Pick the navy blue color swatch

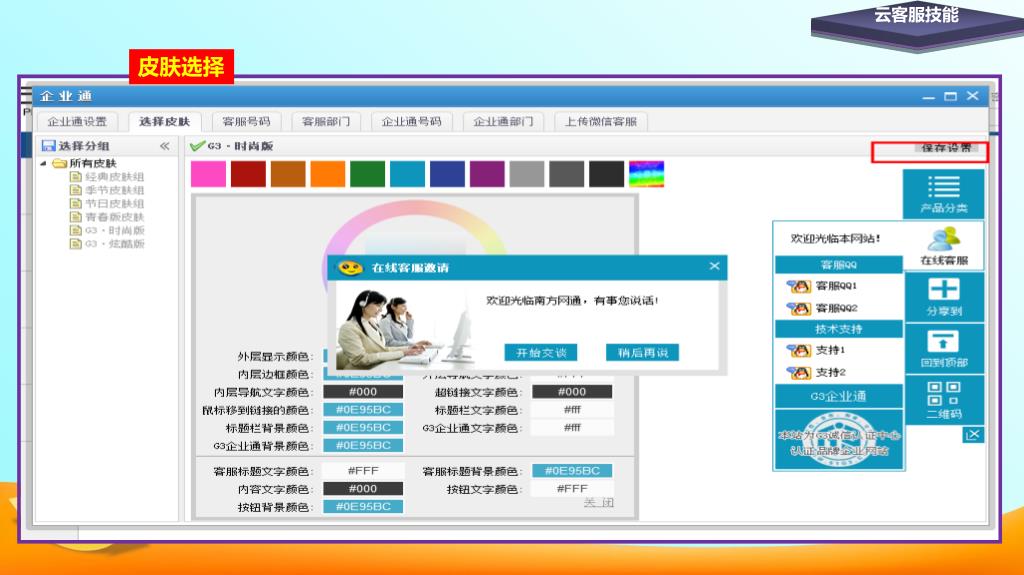click(447, 174)
